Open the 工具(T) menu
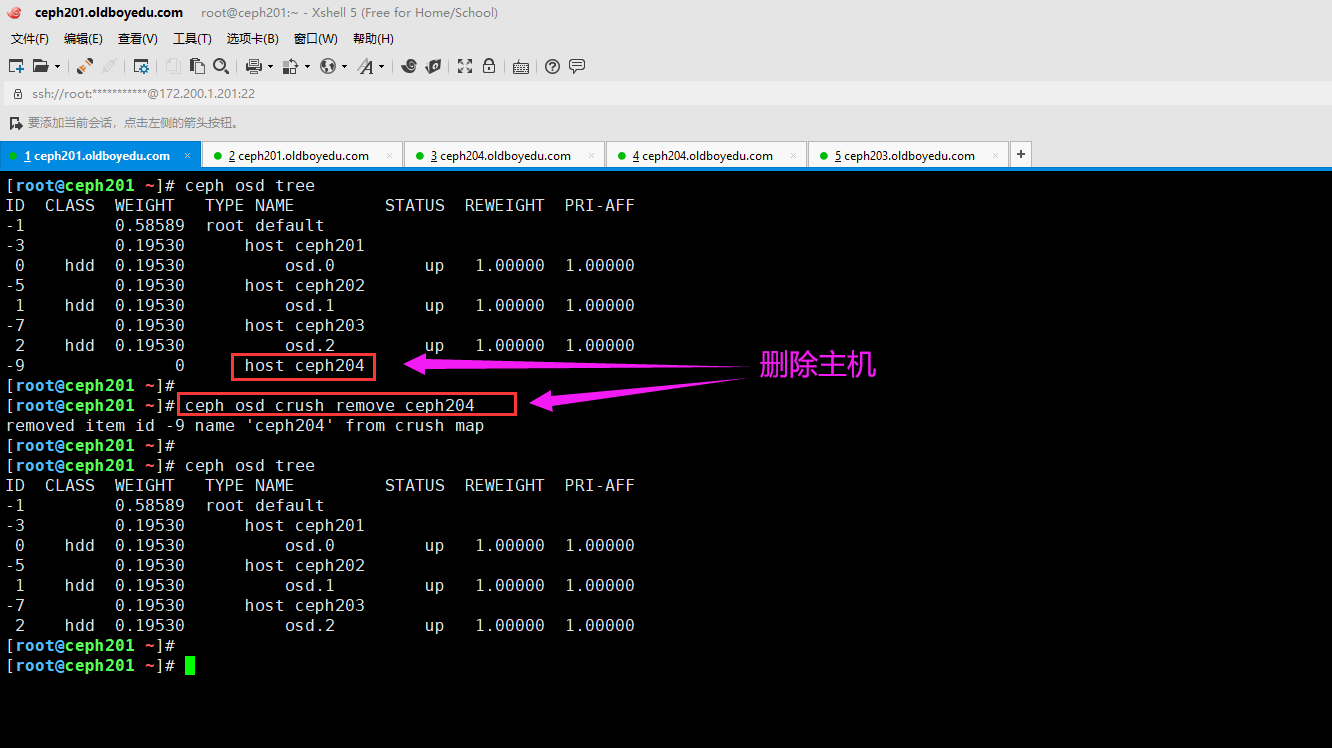The height and width of the screenshot is (748, 1332). point(192,39)
